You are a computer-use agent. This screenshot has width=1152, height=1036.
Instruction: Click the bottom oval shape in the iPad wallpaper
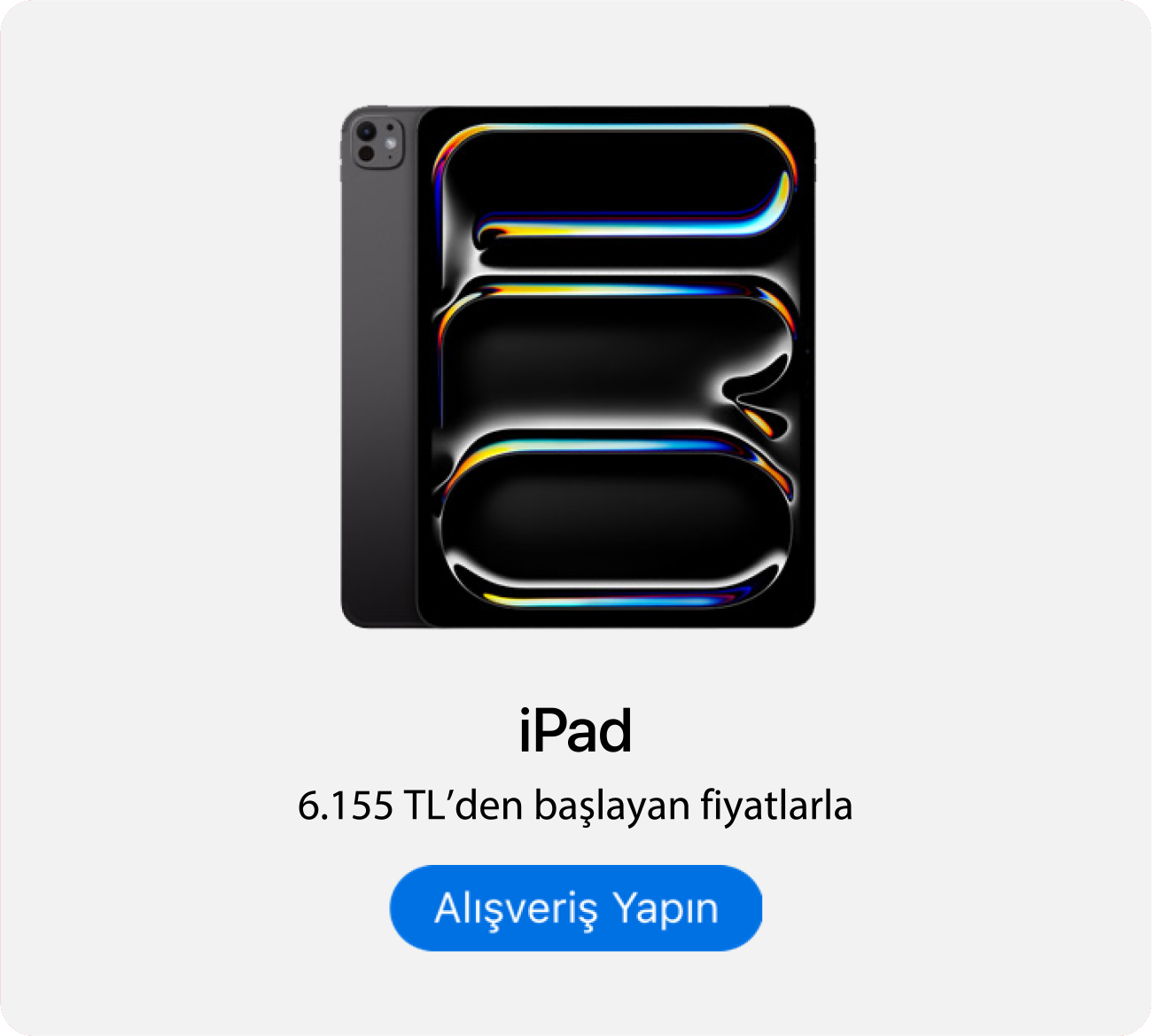click(x=616, y=523)
